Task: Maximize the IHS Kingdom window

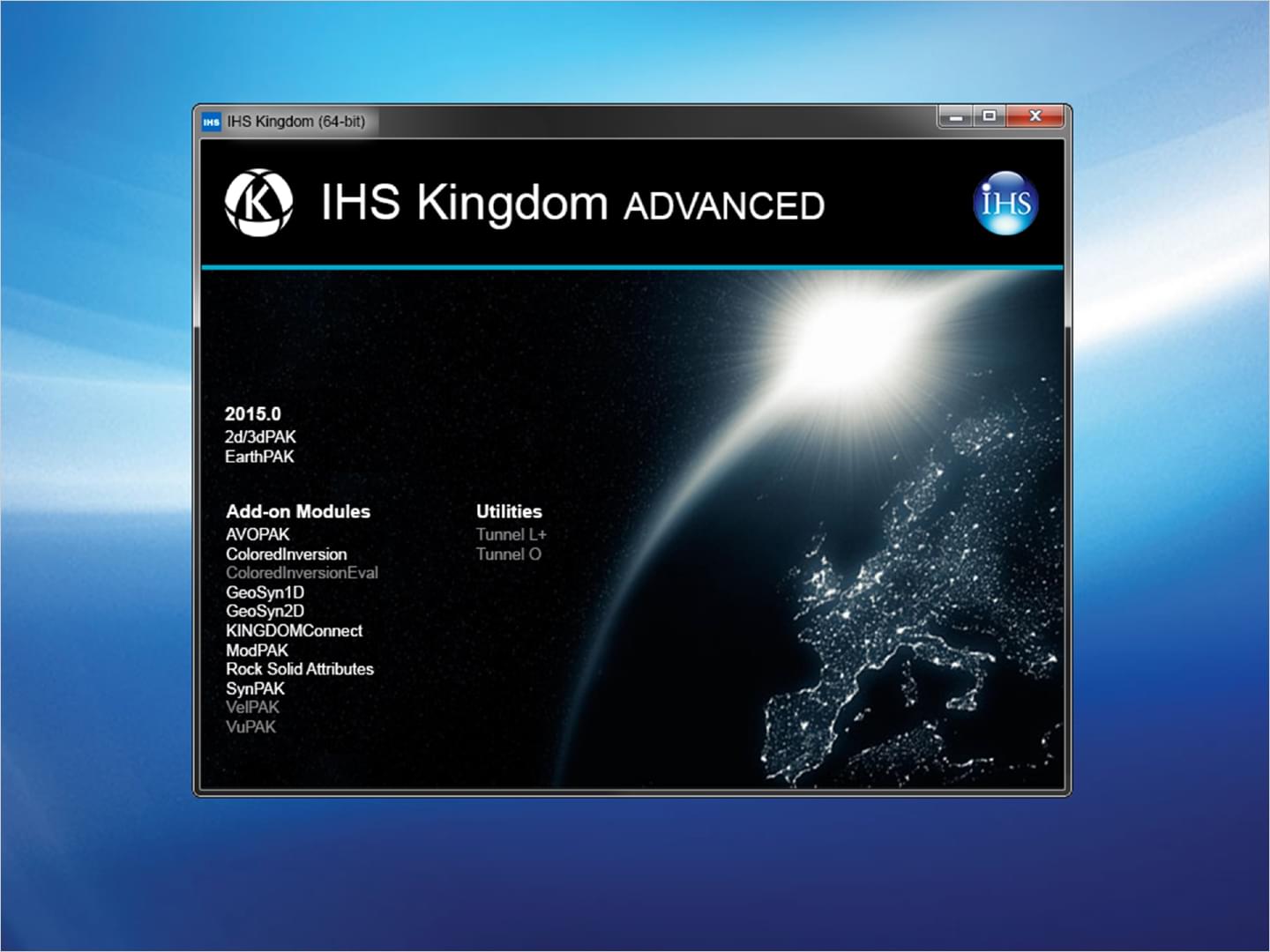Action: 989,115
